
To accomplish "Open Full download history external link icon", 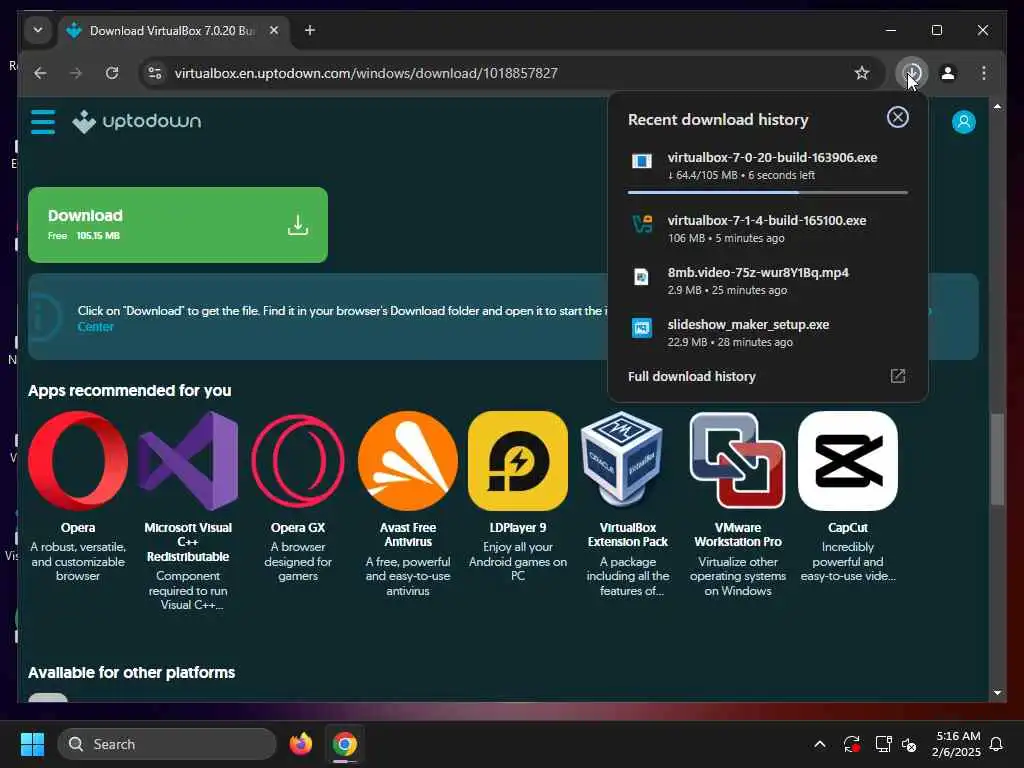I will point(897,376).
